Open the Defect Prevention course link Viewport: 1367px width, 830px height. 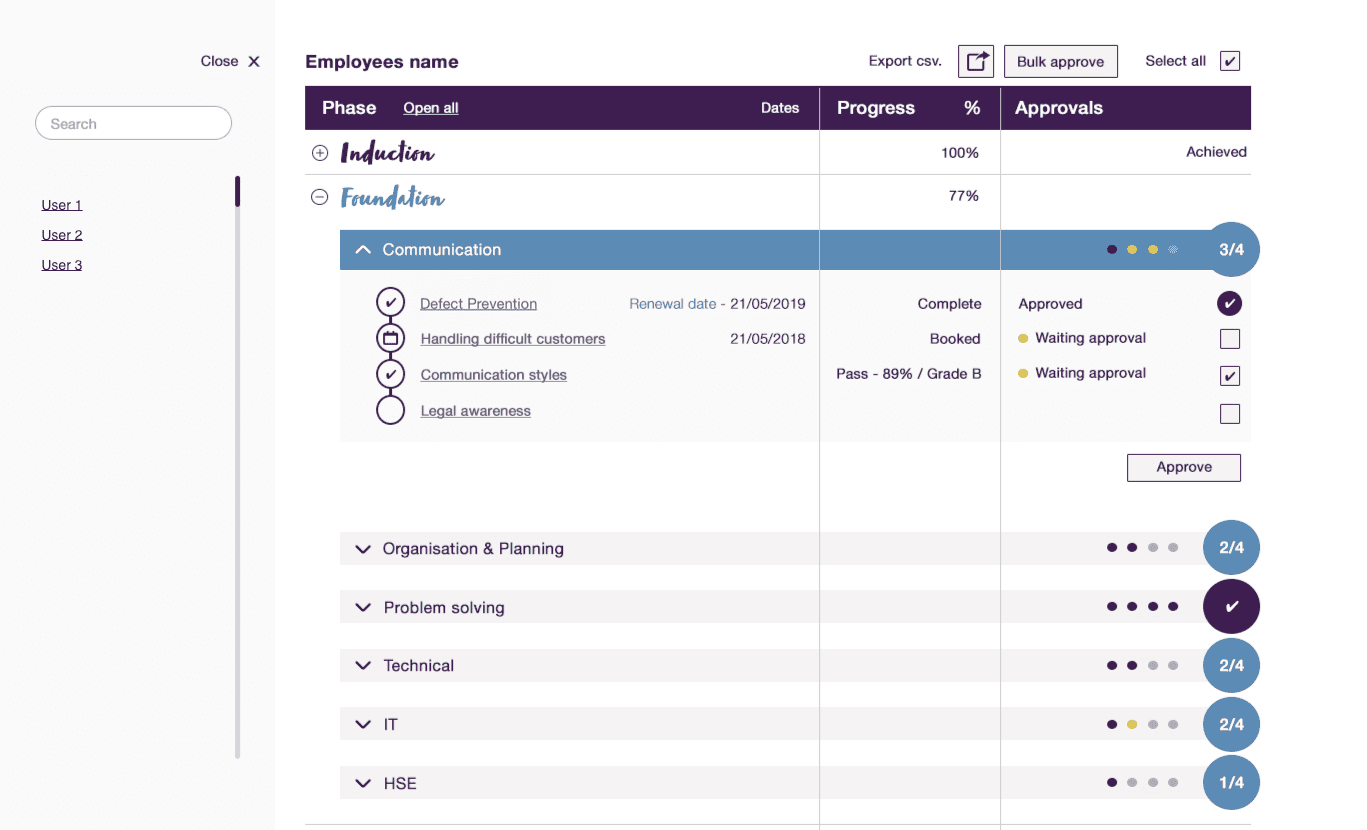(478, 304)
